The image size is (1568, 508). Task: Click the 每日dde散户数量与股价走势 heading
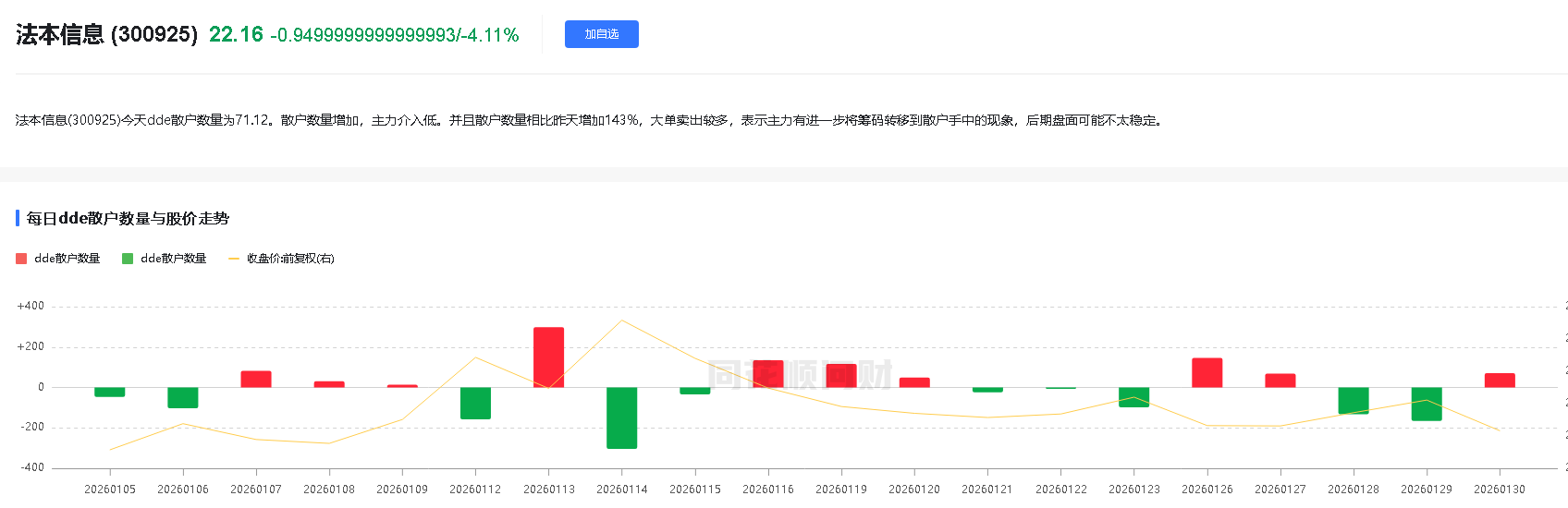click(128, 218)
